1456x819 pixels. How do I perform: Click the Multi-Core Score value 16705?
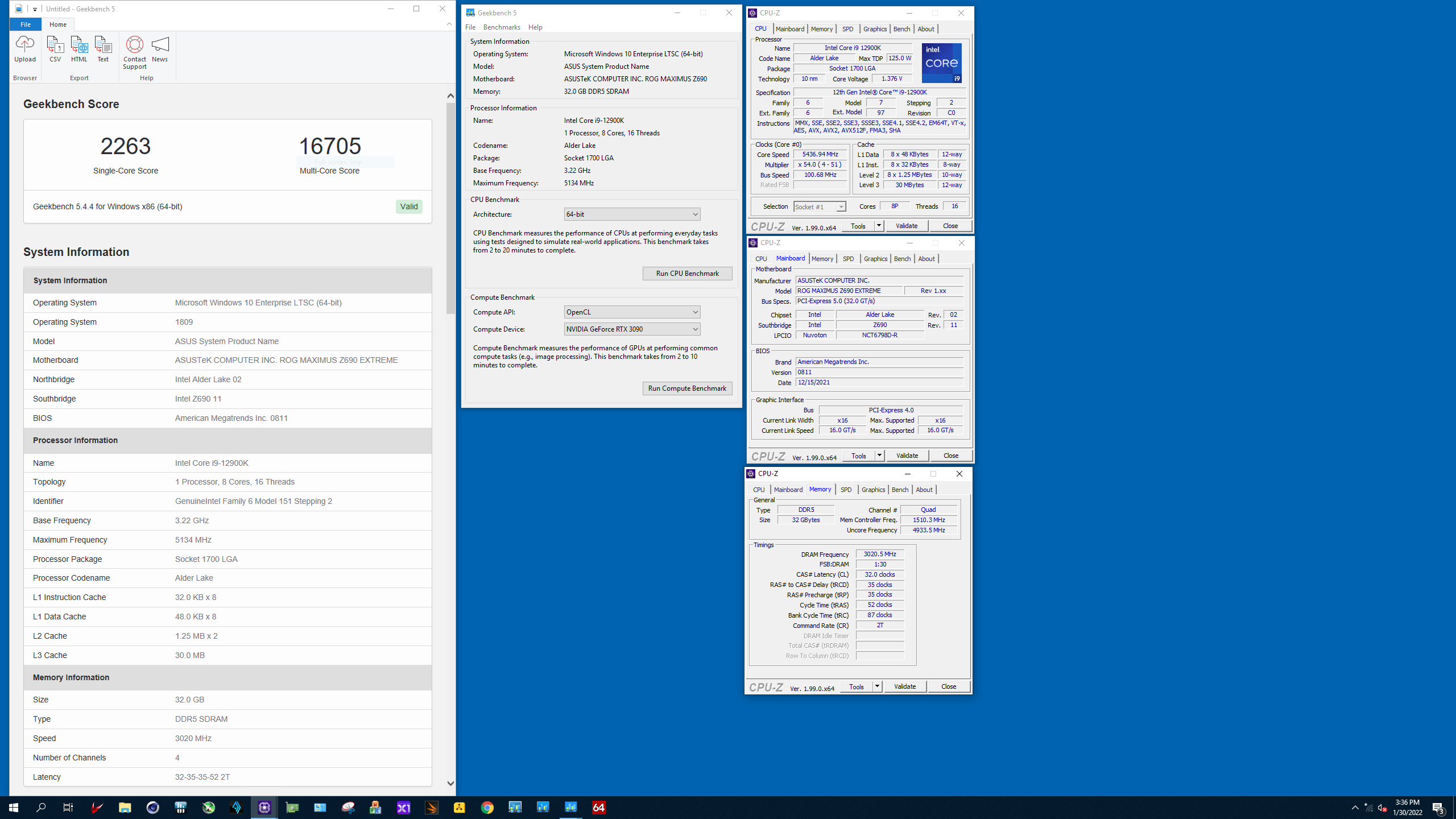pos(330,146)
